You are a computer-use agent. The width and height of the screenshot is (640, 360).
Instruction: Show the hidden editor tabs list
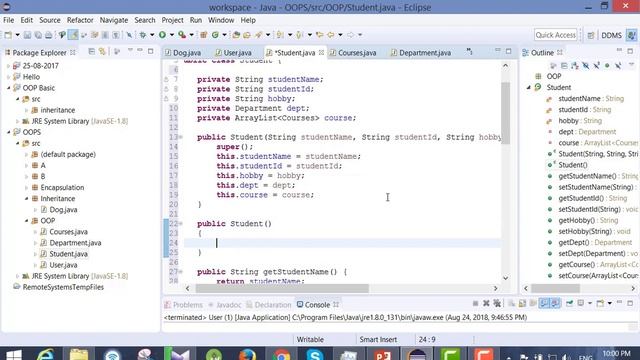(469, 52)
